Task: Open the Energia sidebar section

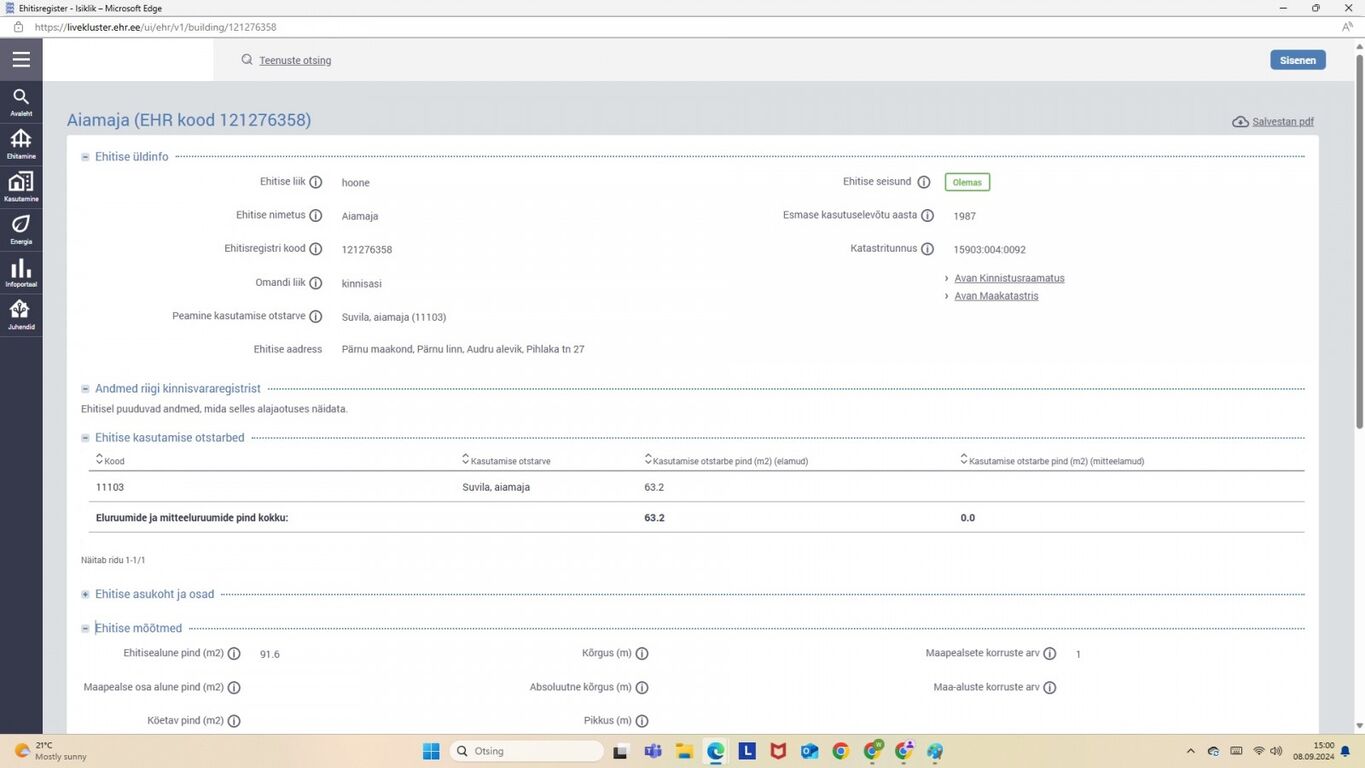Action: pos(21,229)
